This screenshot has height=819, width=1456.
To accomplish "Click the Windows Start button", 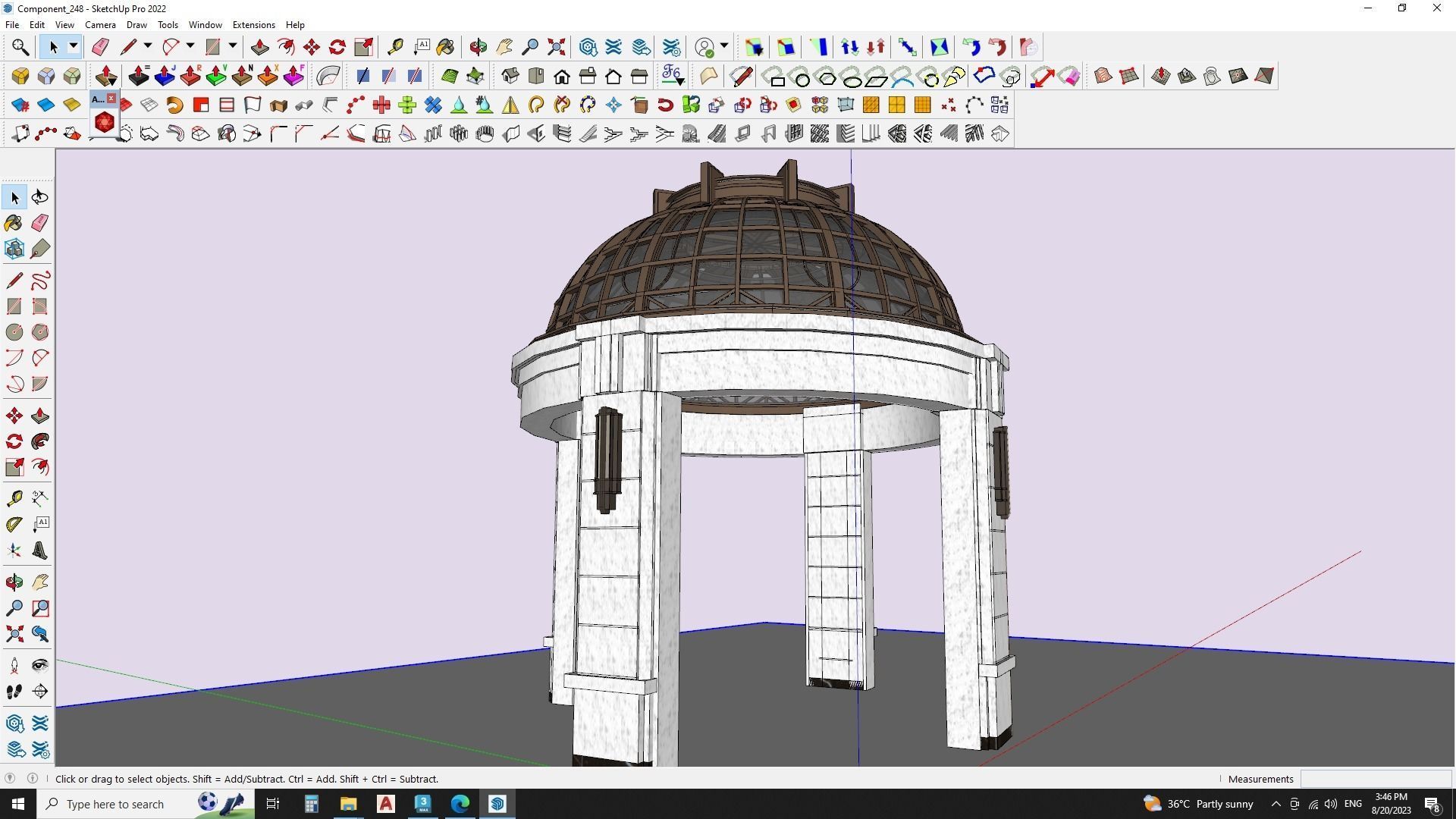I will pos(18,804).
